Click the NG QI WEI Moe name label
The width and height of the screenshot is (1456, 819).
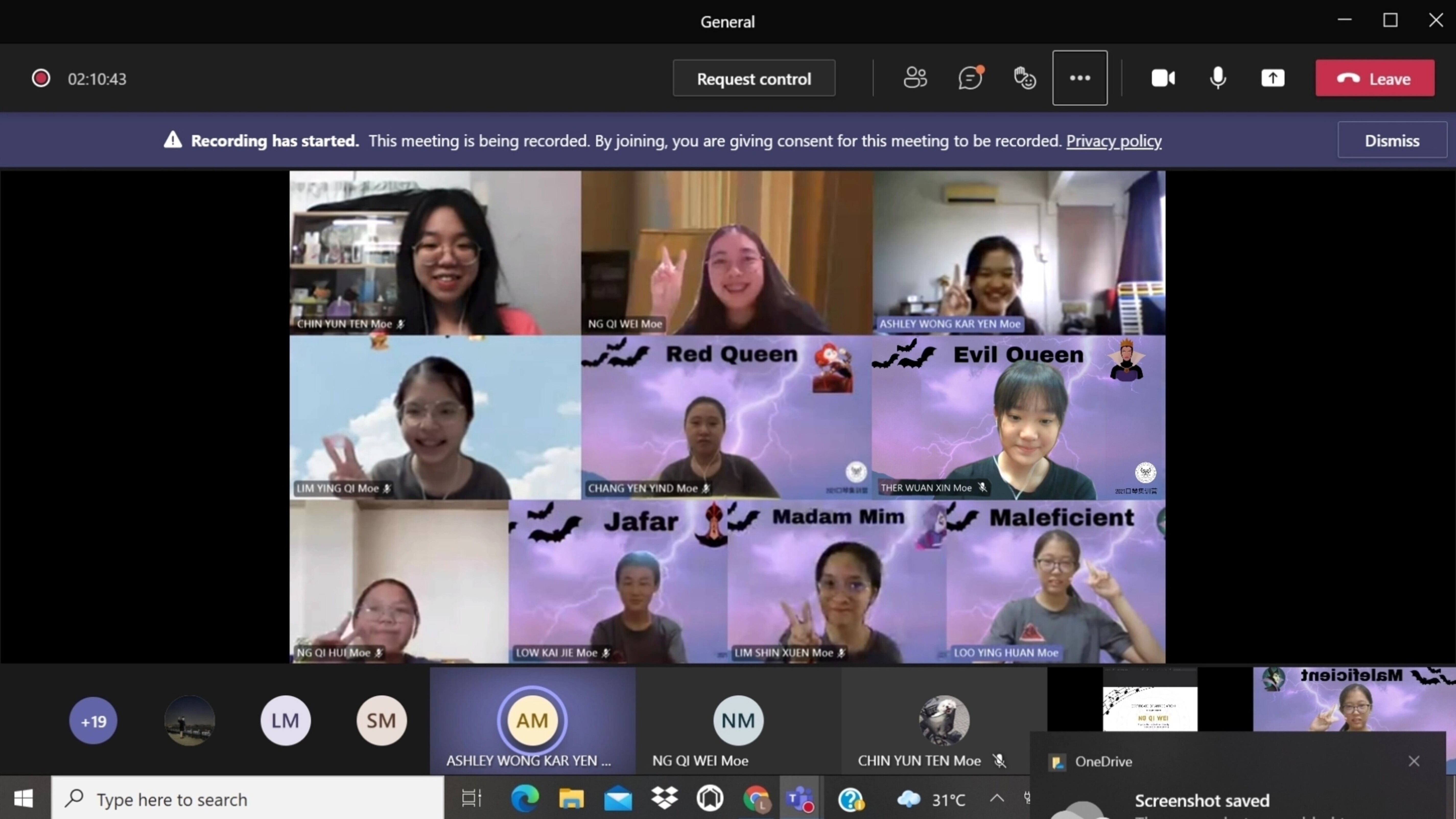pos(625,324)
